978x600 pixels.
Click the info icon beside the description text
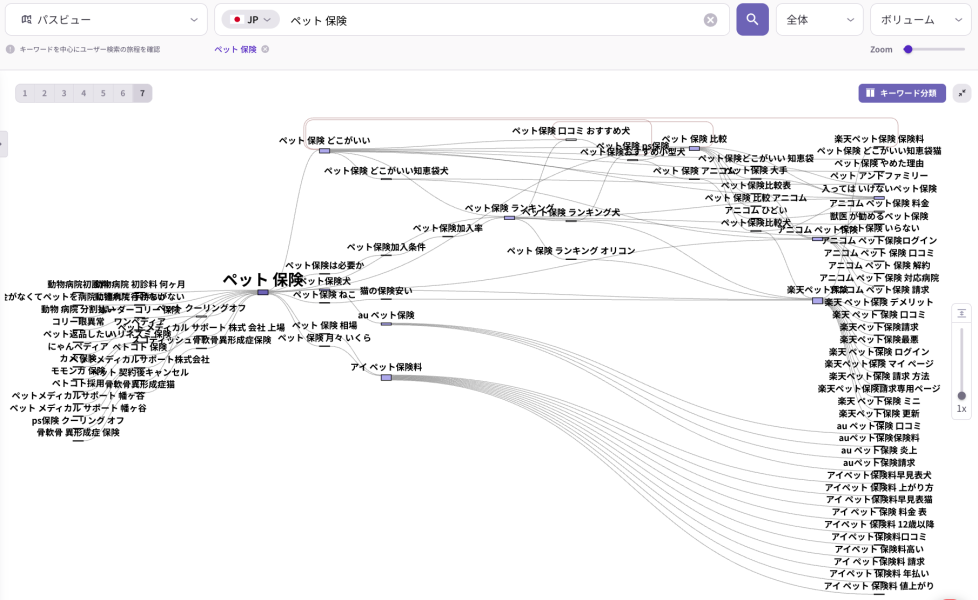pos(10,49)
